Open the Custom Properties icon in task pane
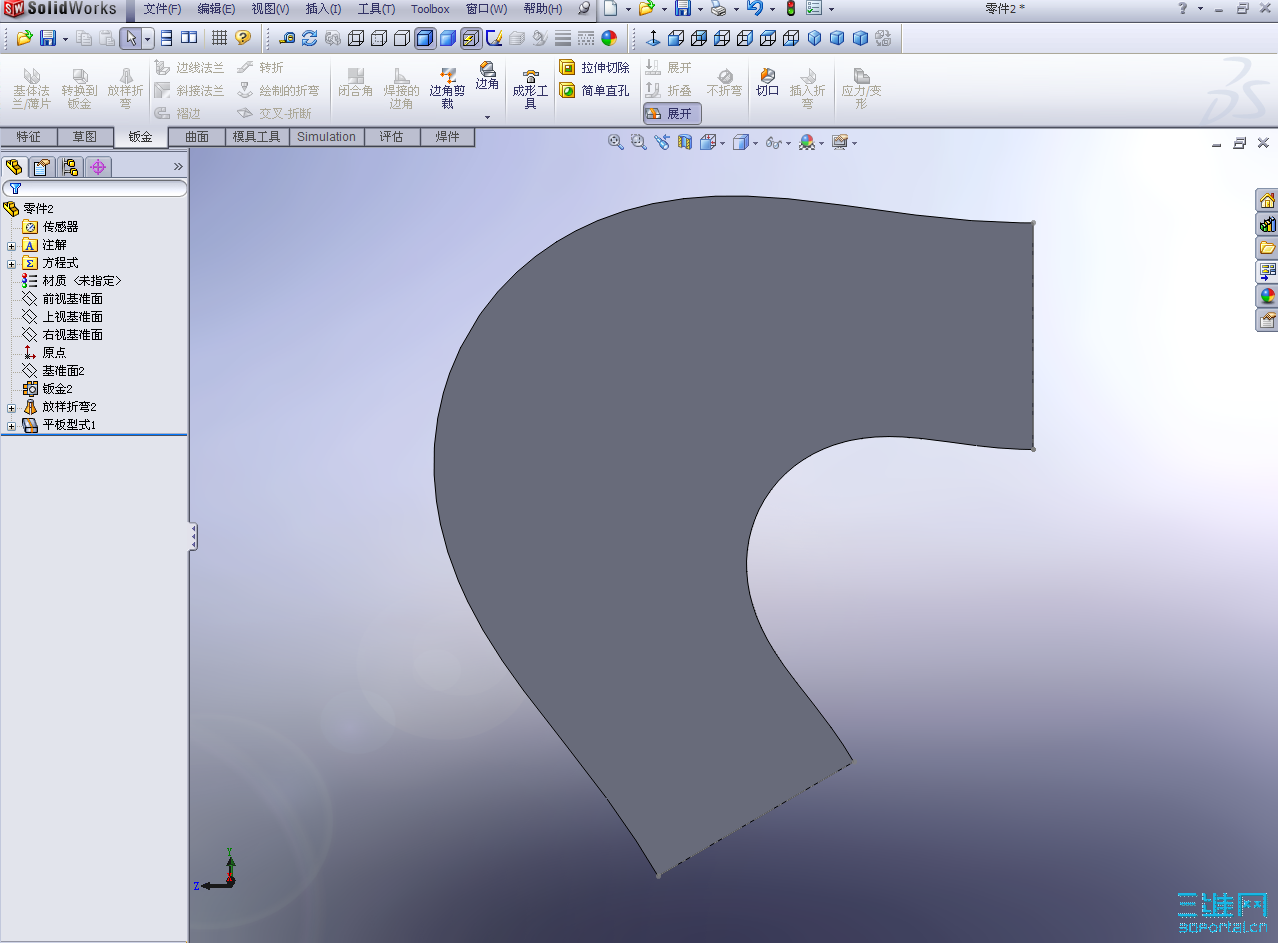The width and height of the screenshot is (1278, 943). (x=1267, y=320)
